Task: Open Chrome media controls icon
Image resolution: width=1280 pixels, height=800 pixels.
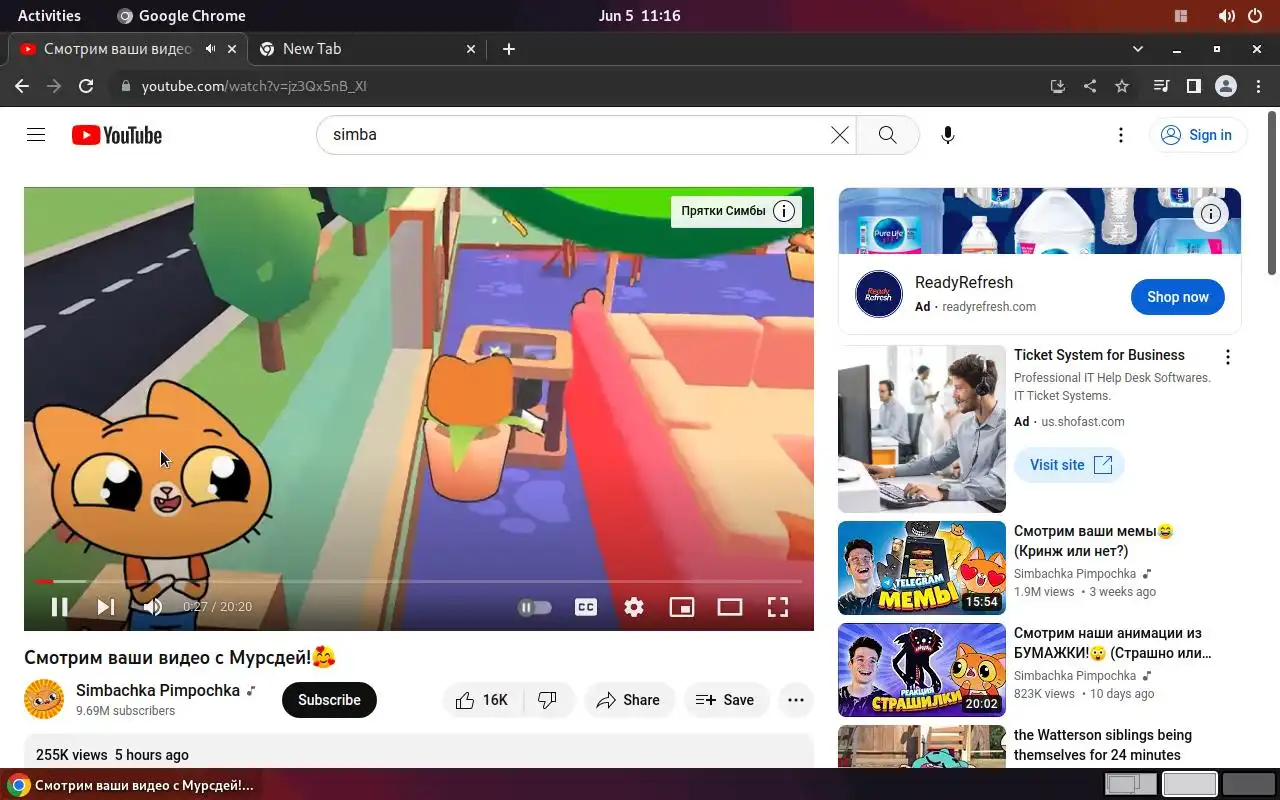Action: pyautogui.click(x=1161, y=87)
